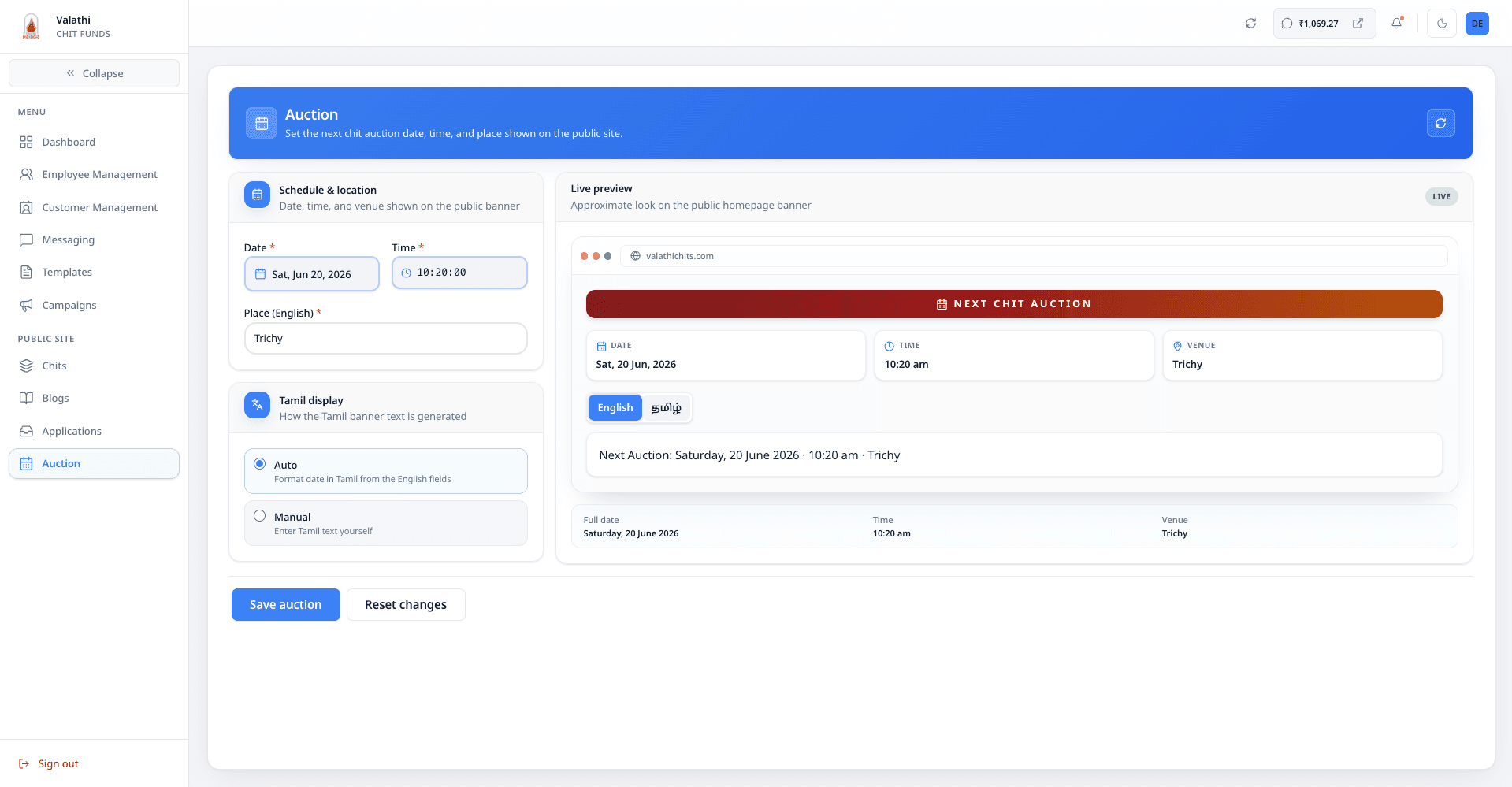Click 'Saturday, 20 June 2026' full date value
This screenshot has width=1512, height=787.
click(630, 533)
